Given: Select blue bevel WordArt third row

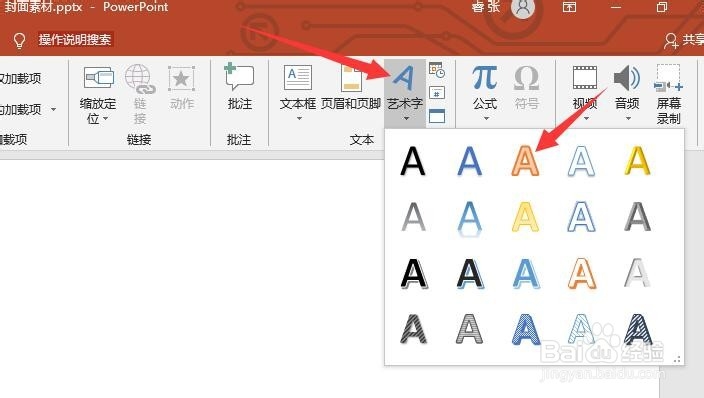Looking at the screenshot, I should click(526, 274).
